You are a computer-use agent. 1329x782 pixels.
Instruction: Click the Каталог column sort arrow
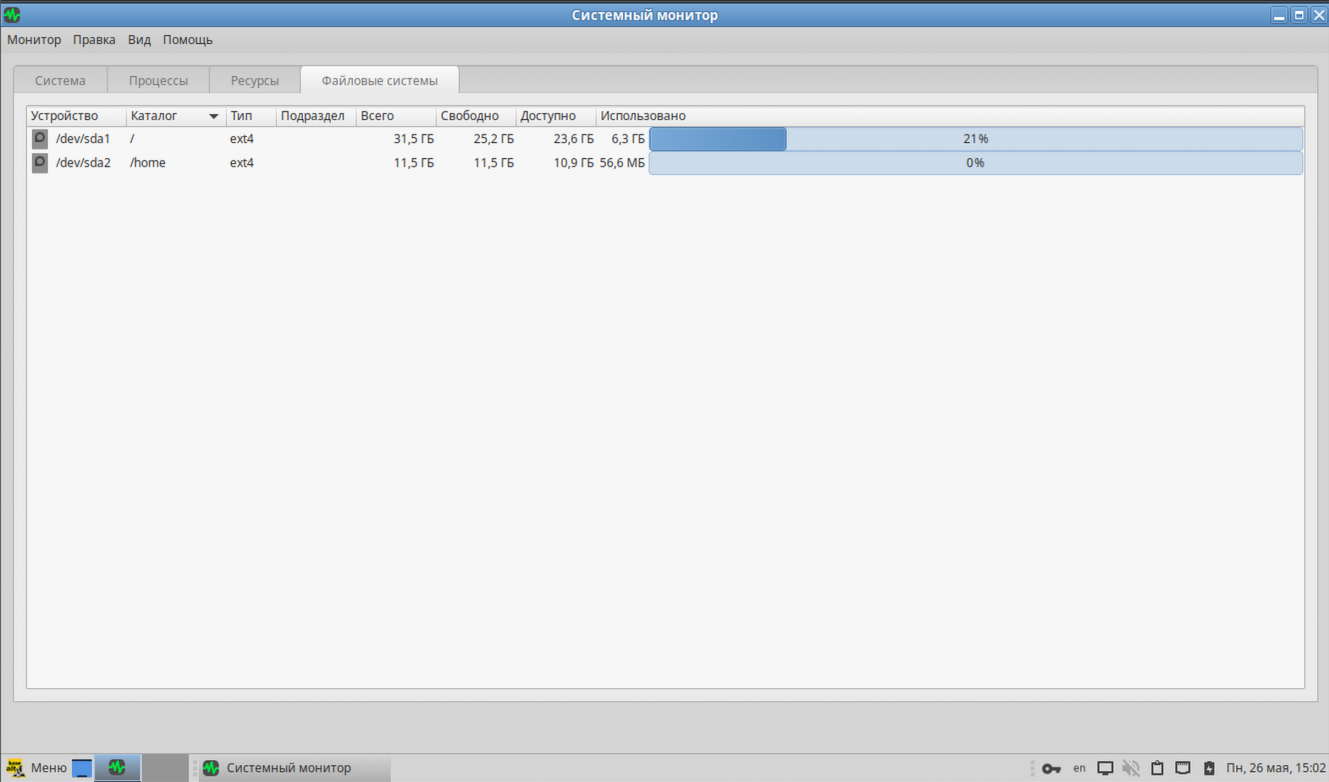coord(213,117)
